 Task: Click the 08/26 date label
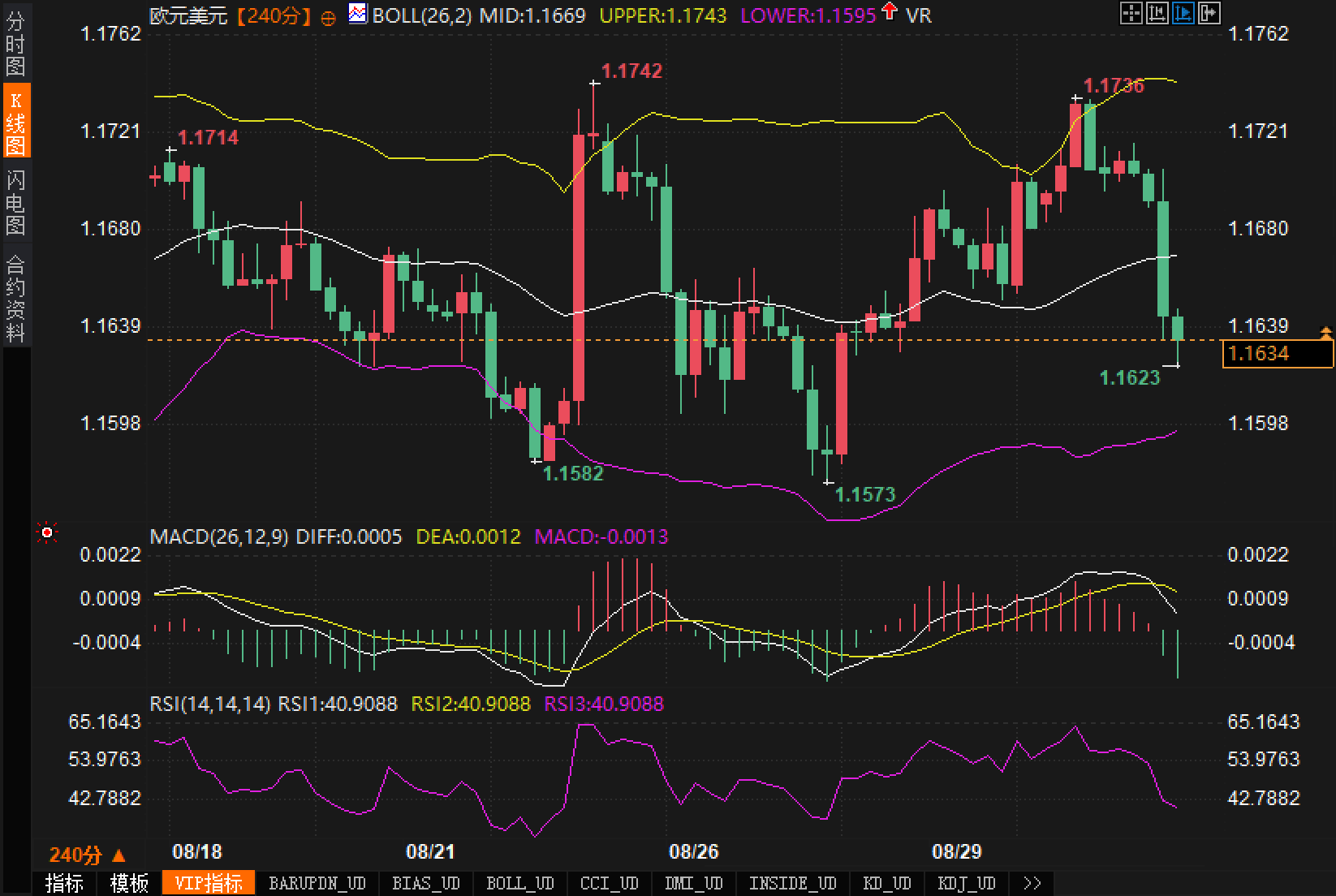click(x=693, y=851)
